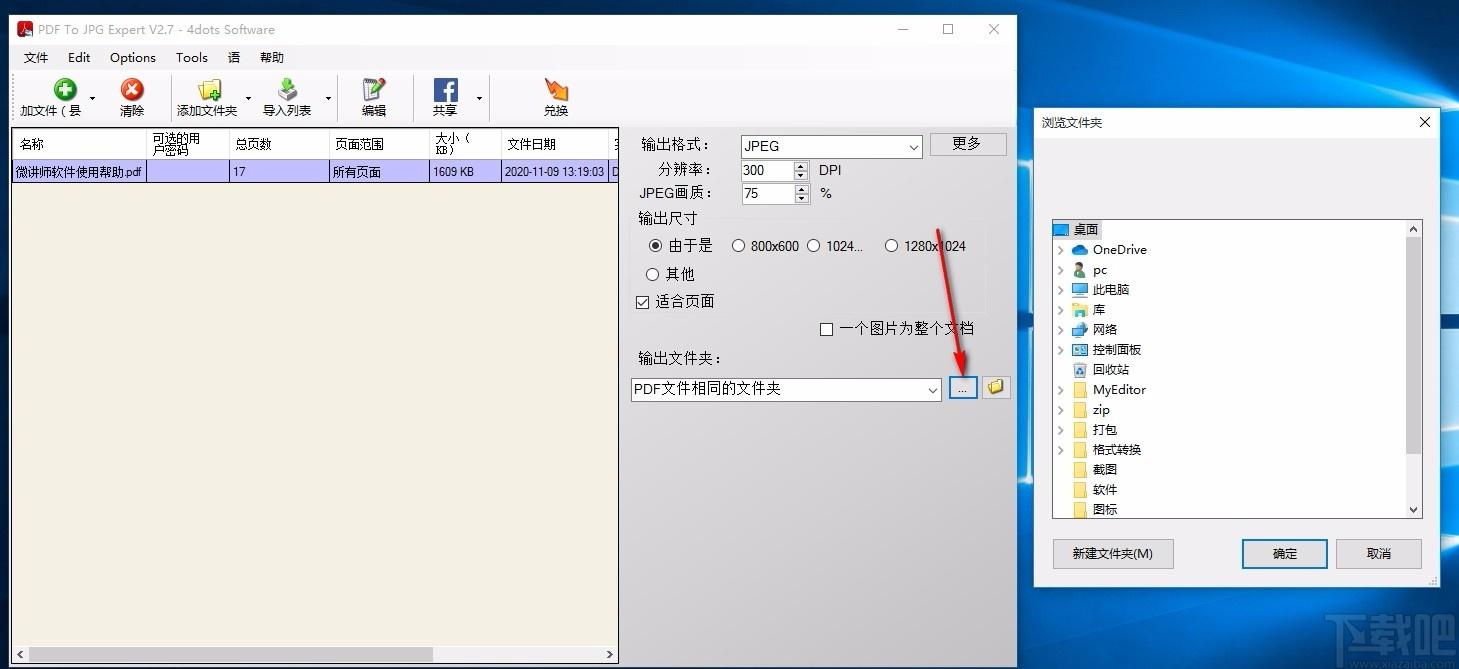This screenshot has width=1459, height=669.
Task: Select the 由于是 output size radio button
Action: pos(655,245)
